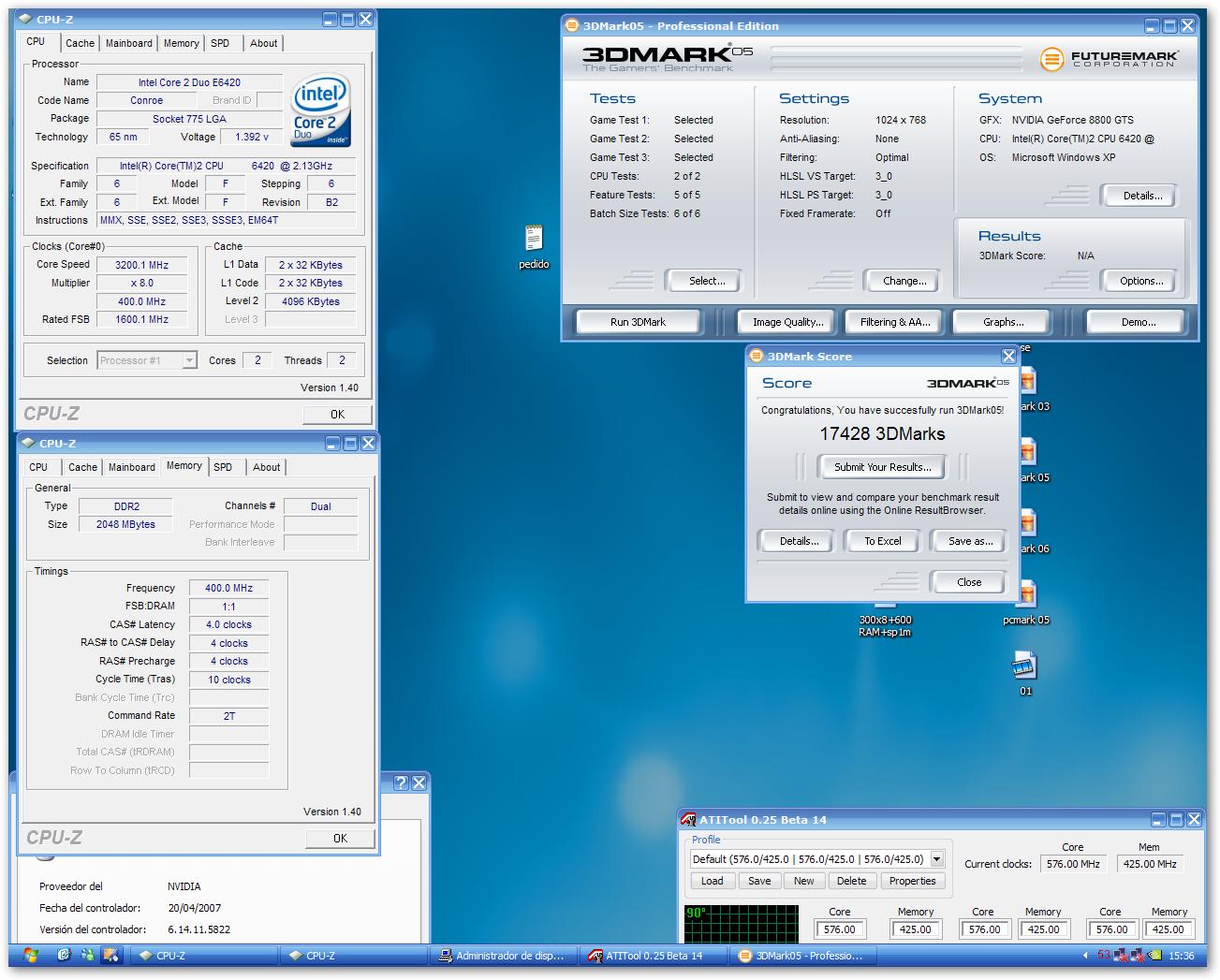Click the driver version 6.14.11.5822 text

click(x=199, y=929)
